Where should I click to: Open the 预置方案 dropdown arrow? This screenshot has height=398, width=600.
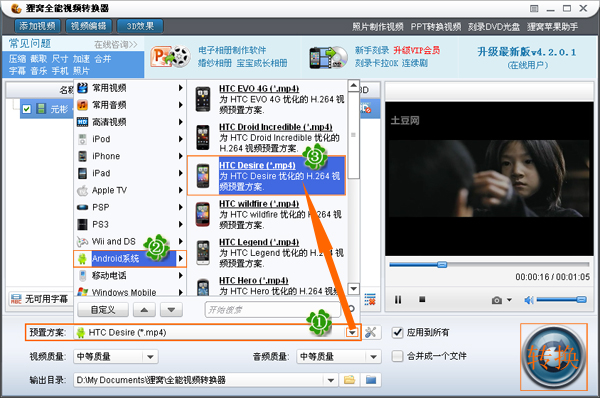click(352, 333)
